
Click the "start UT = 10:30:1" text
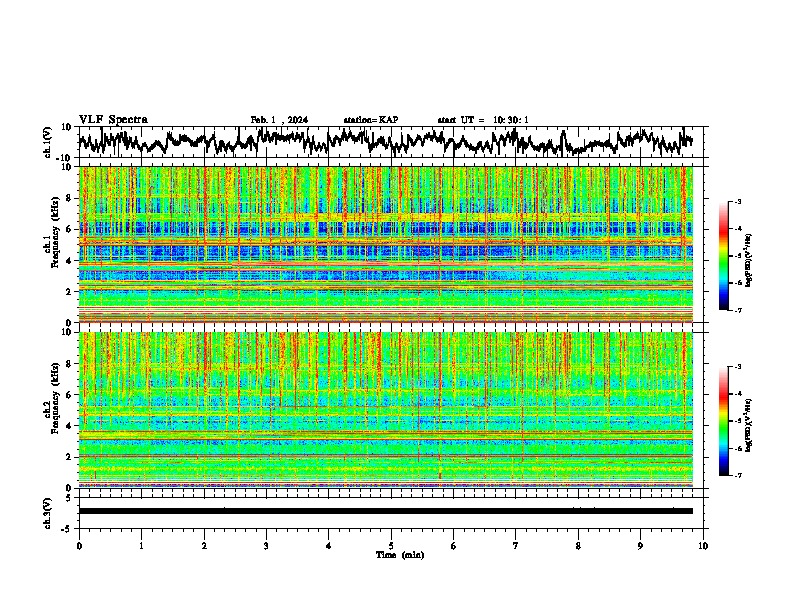[483, 120]
